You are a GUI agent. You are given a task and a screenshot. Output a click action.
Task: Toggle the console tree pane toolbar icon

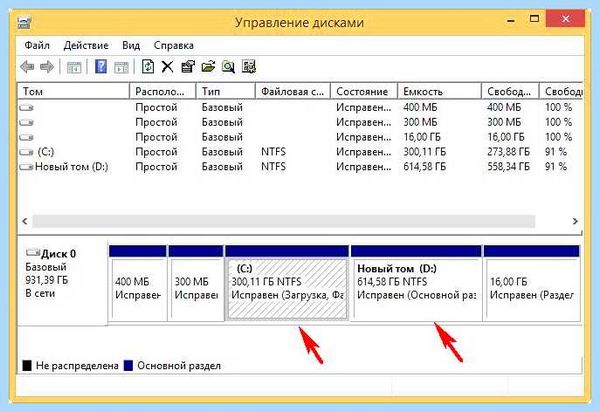74,67
